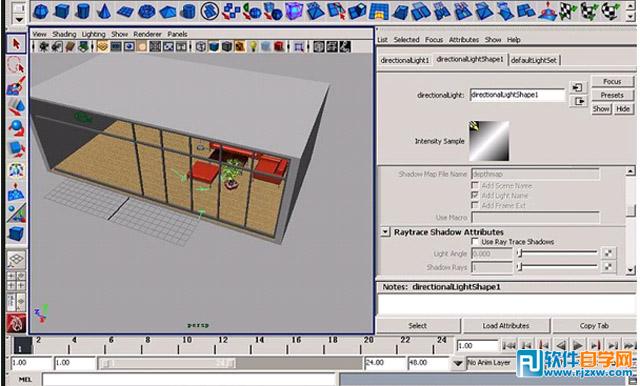Image resolution: width=640 pixels, height=386 pixels.
Task: Toggle the Add Light Name checkbox
Action: click(476, 195)
